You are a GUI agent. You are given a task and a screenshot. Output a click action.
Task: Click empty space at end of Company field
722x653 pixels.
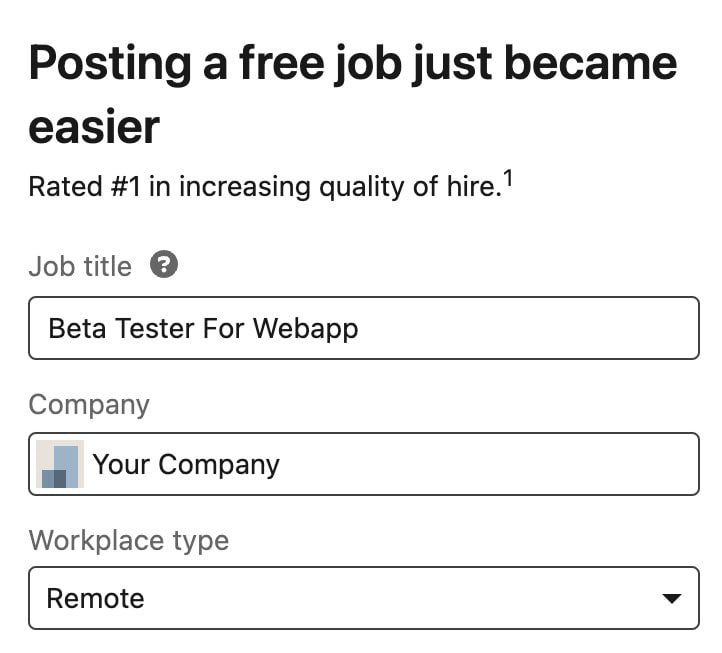[488, 464]
